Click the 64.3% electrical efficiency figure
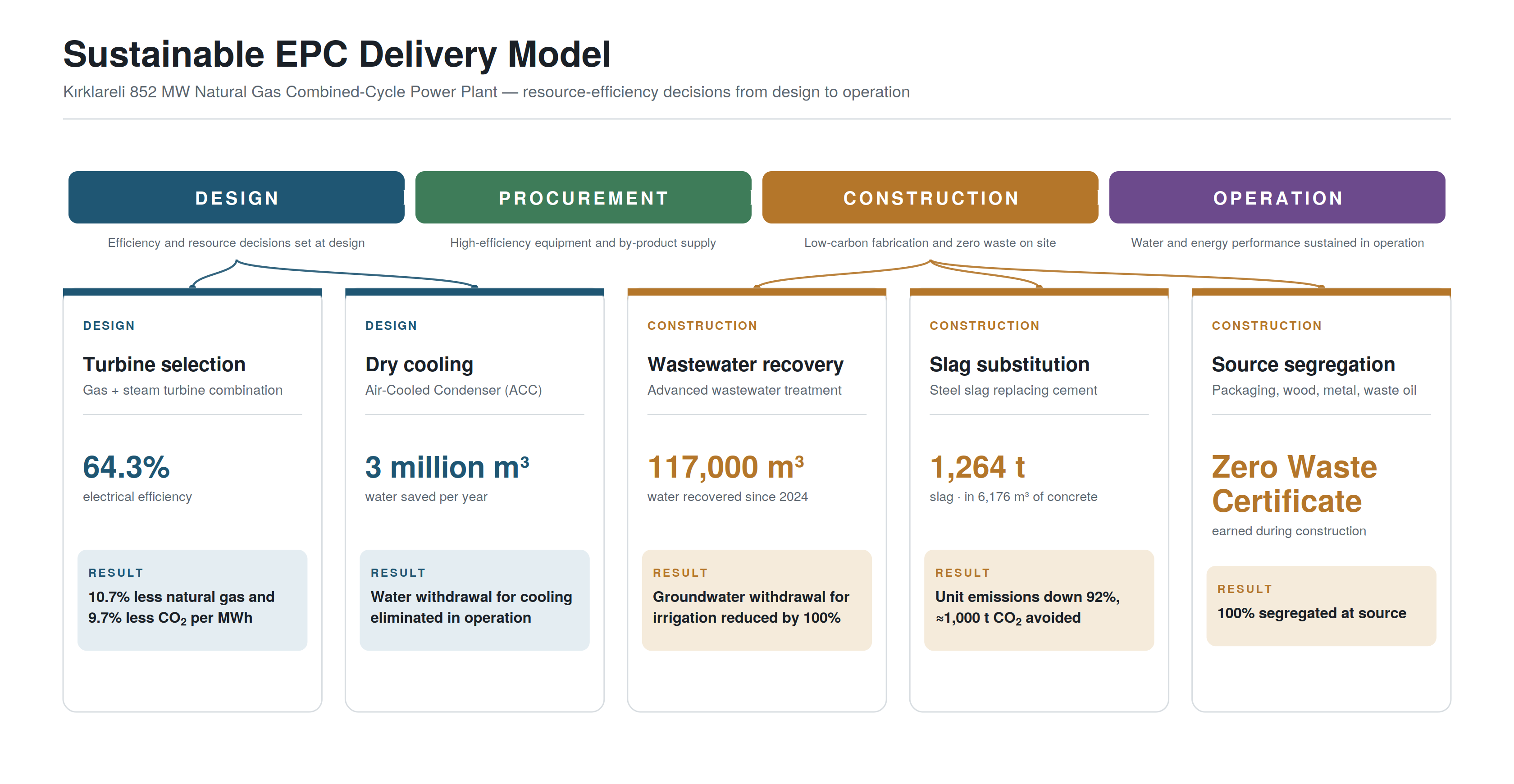This screenshot has height=784, width=1514. (x=126, y=467)
